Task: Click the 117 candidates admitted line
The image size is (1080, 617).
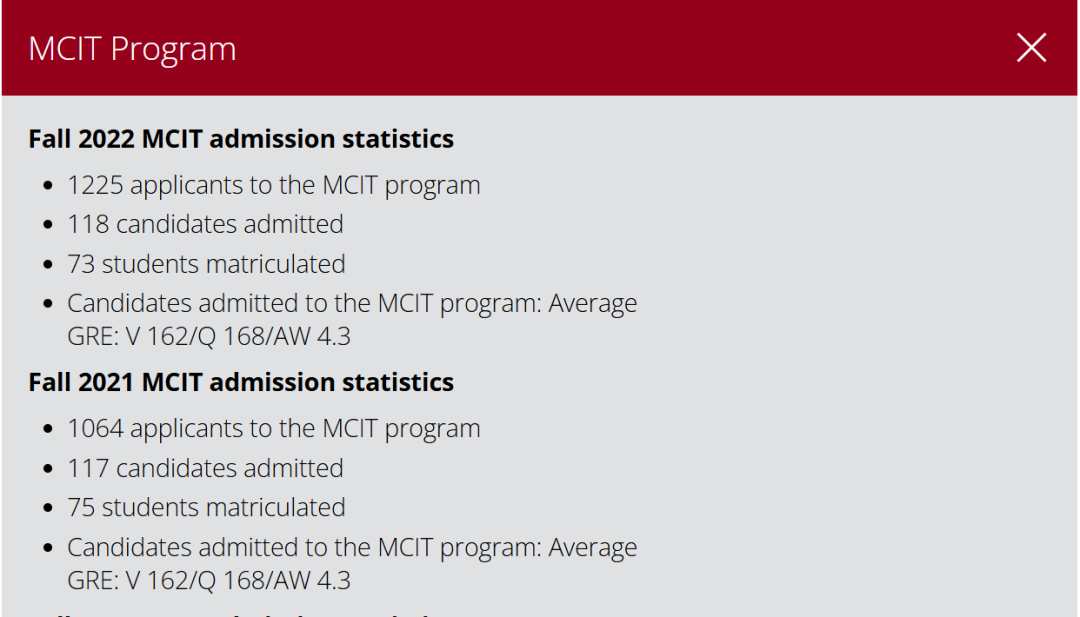Action: pyautogui.click(x=205, y=468)
